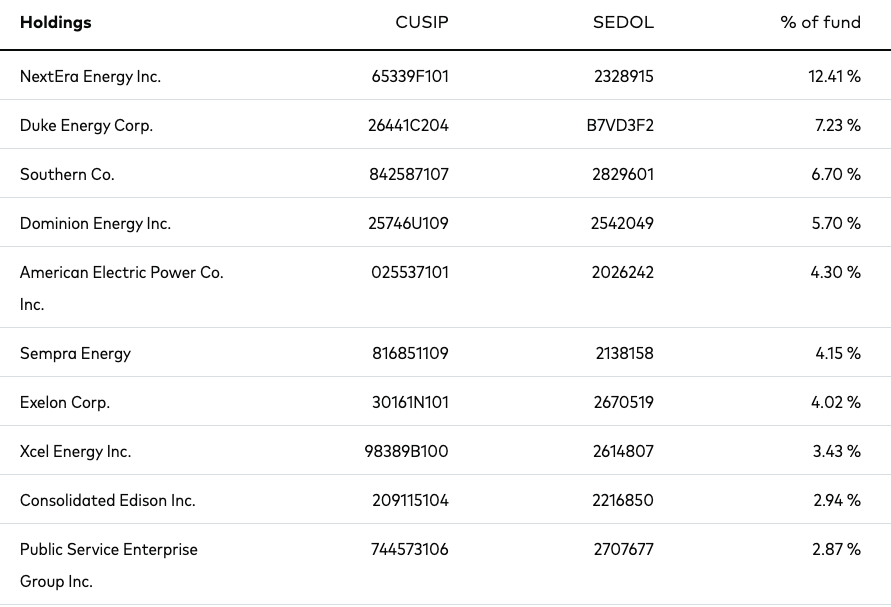Image resolution: width=891 pixels, height=607 pixels.
Task: Select NextEra Energy Inc. holding name
Action: tap(90, 76)
